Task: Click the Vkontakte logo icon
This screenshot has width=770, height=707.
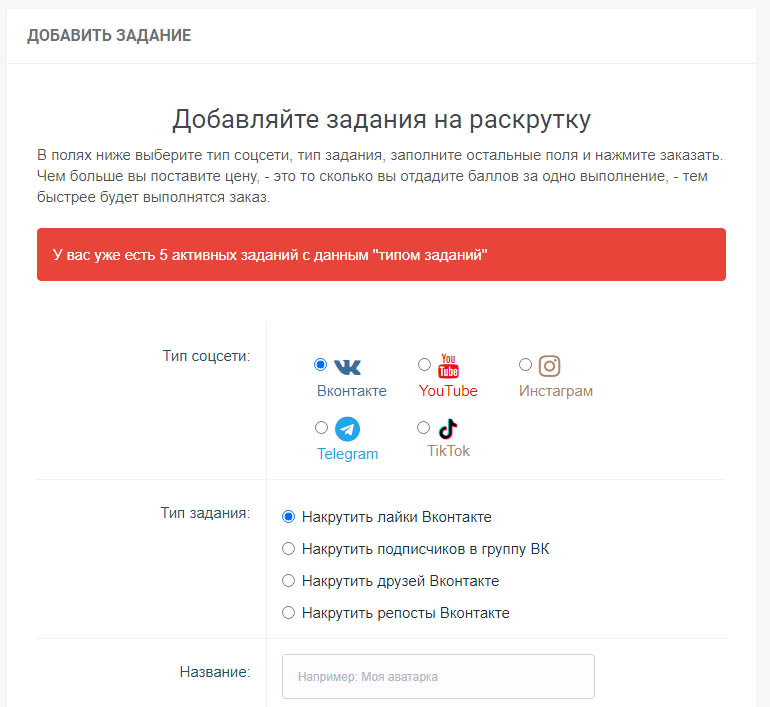Action: pos(348,367)
